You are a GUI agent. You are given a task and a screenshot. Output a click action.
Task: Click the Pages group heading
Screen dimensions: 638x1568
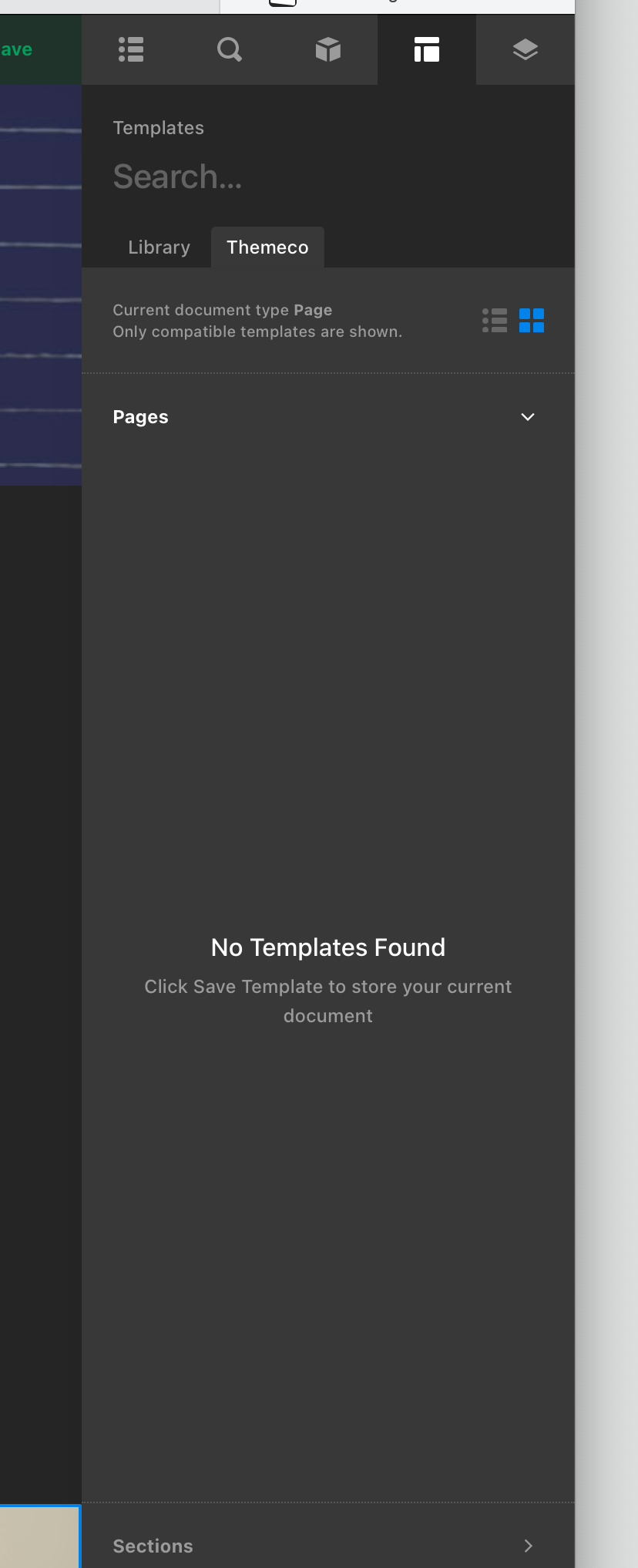[140, 417]
